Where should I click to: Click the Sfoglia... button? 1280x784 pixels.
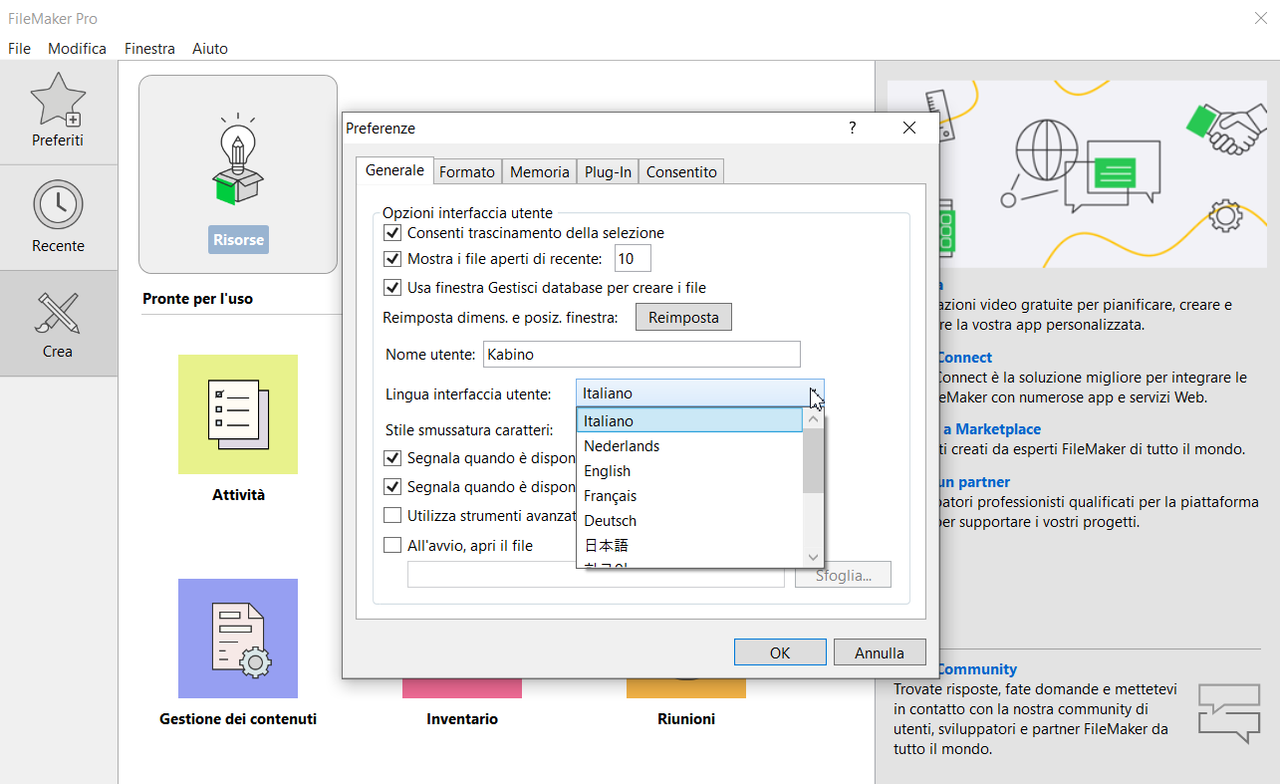[843, 574]
